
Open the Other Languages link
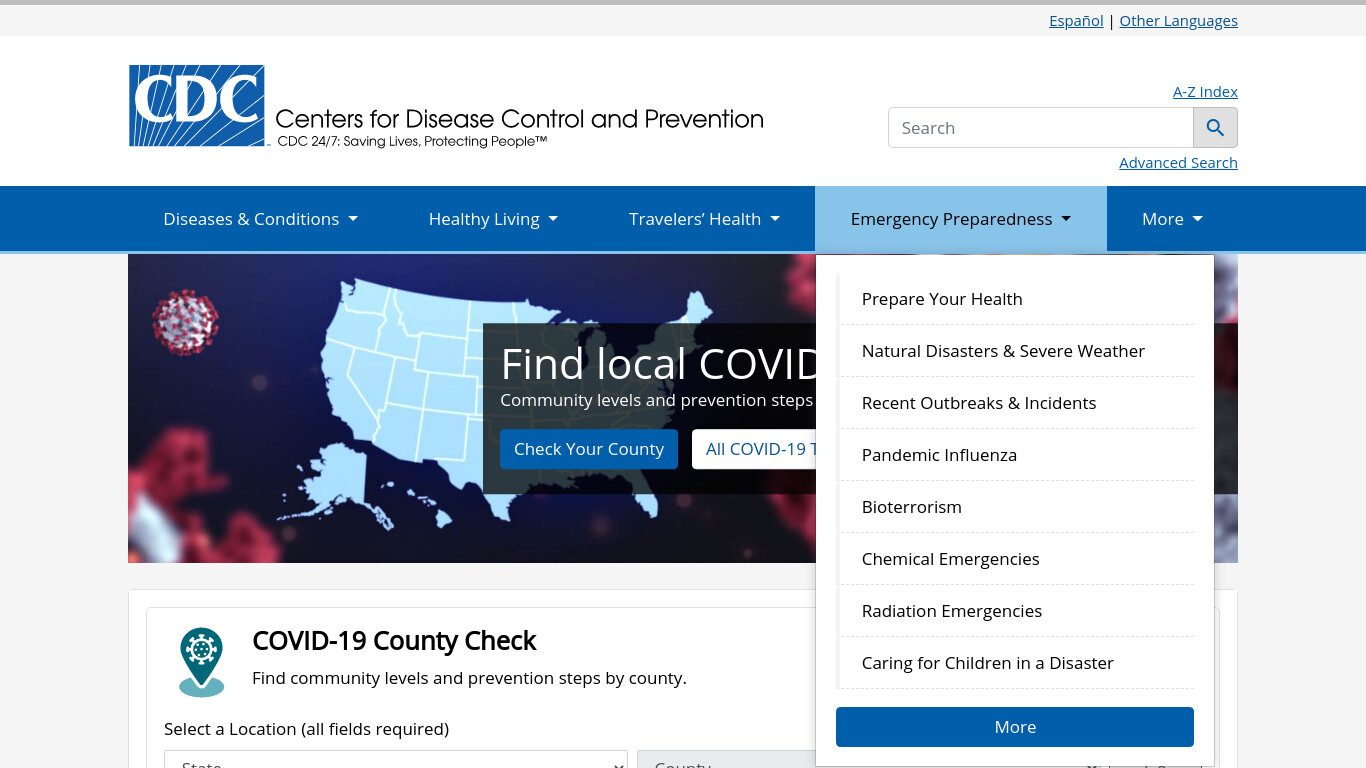click(1178, 21)
